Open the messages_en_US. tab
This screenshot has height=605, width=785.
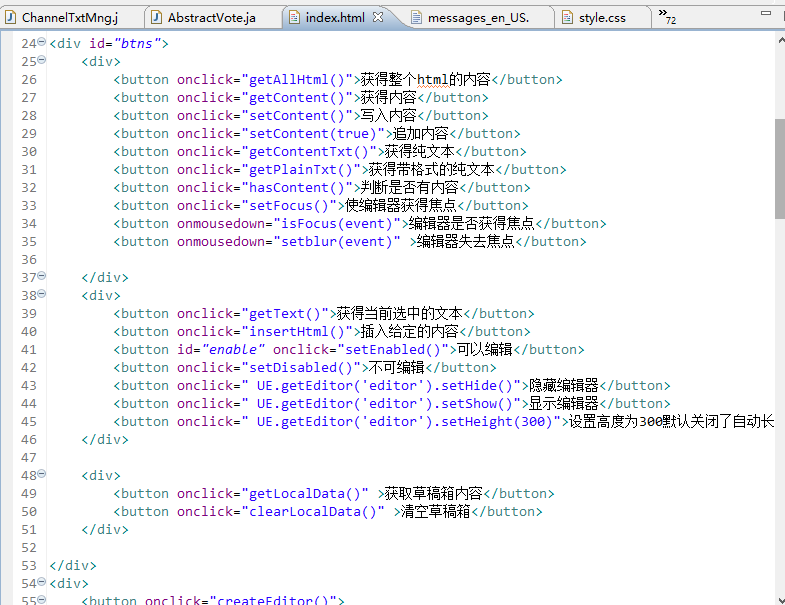[478, 18]
